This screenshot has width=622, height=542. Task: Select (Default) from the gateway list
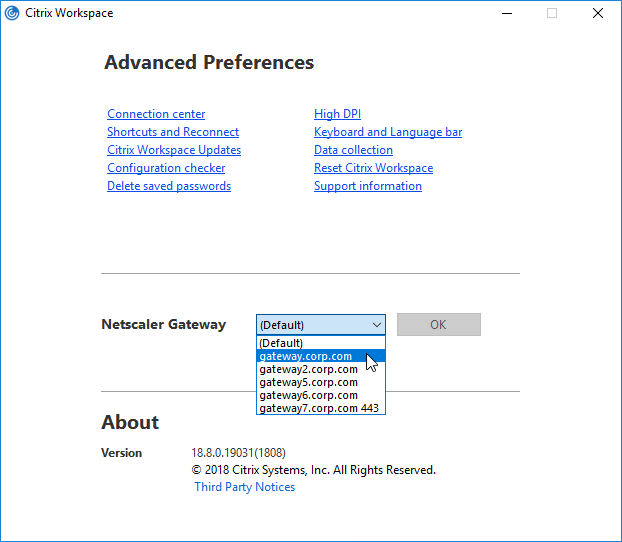321,343
